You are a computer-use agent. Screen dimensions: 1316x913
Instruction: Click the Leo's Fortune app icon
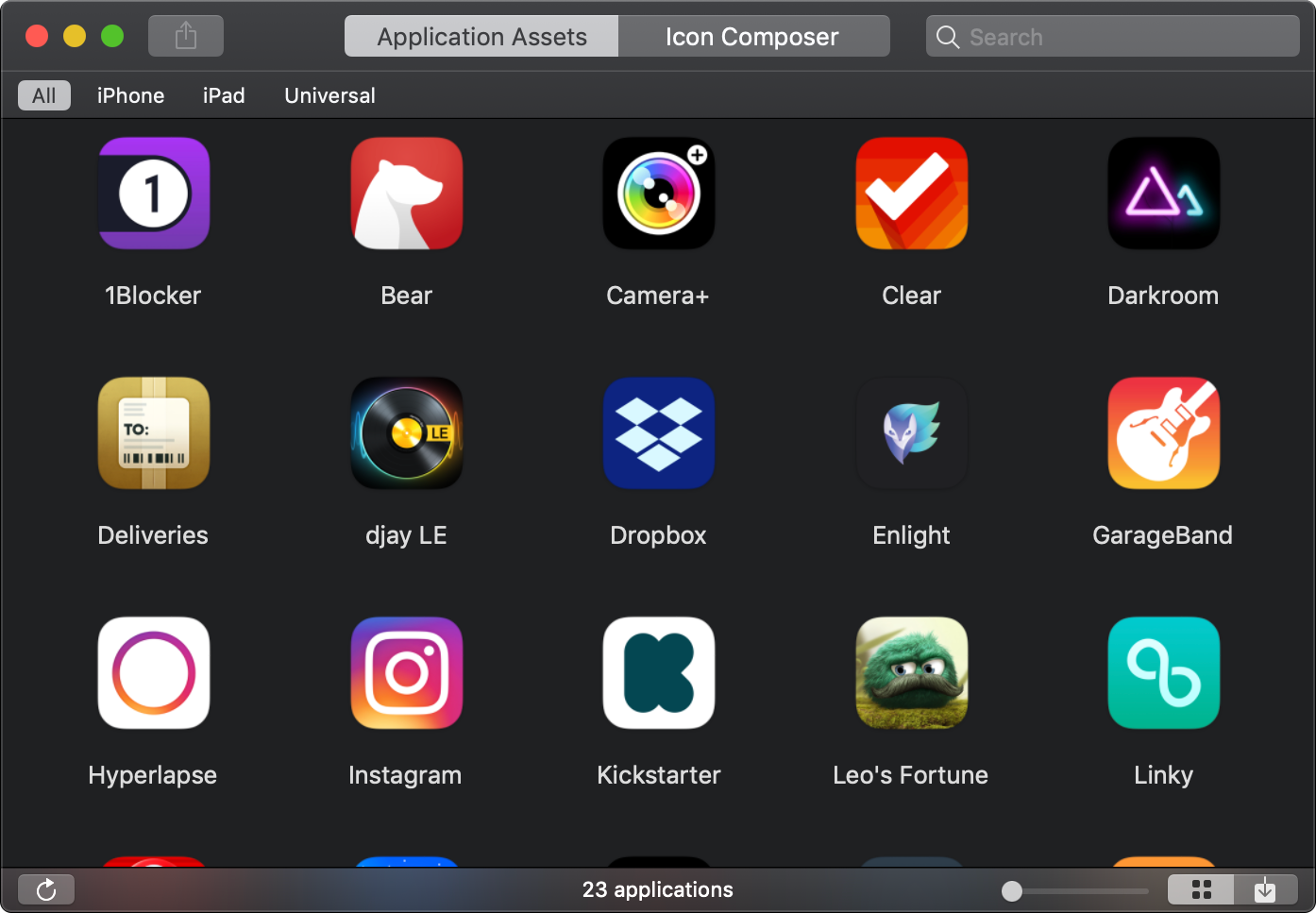click(x=911, y=673)
